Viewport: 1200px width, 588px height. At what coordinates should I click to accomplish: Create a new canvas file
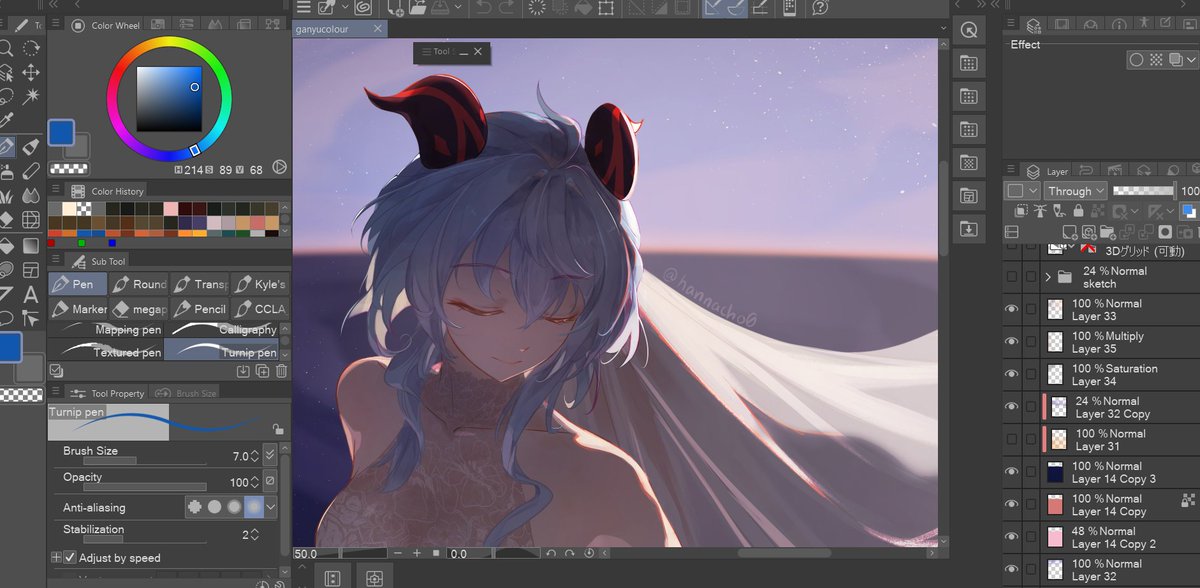398,8
